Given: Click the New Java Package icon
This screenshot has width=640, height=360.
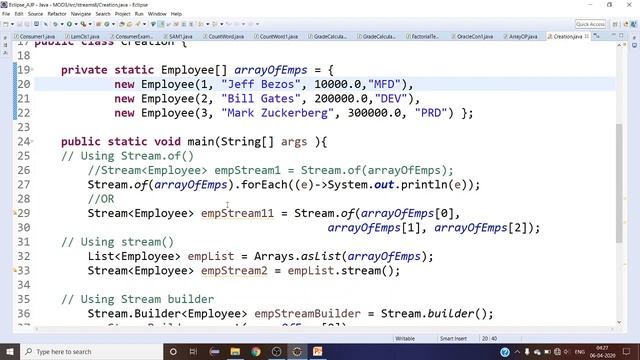Looking at the screenshot, I should coord(98,24).
